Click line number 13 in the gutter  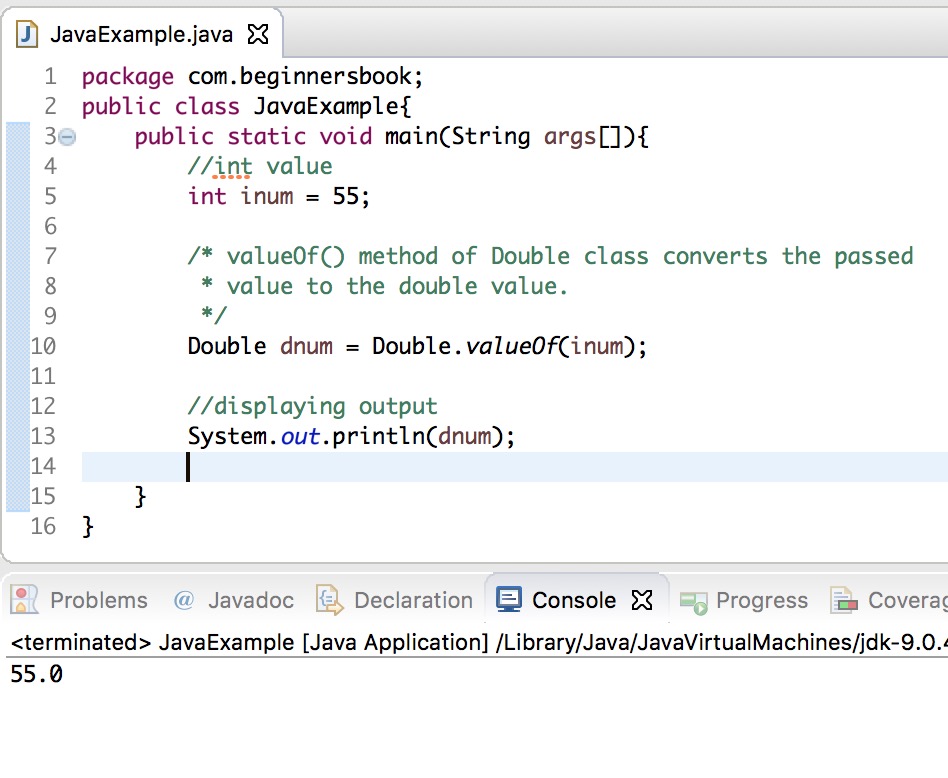pyautogui.click(x=44, y=436)
